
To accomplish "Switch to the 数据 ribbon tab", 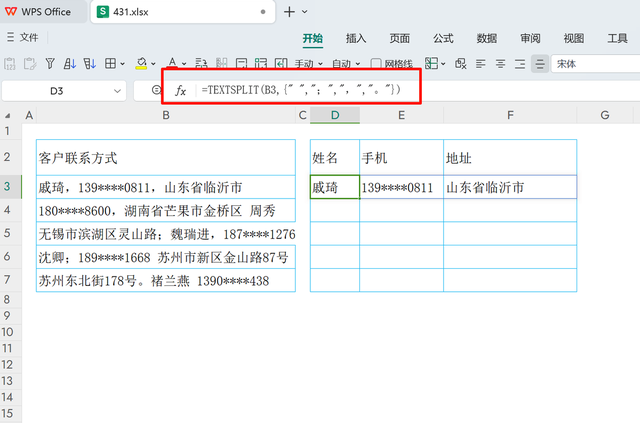I will coord(487,38).
